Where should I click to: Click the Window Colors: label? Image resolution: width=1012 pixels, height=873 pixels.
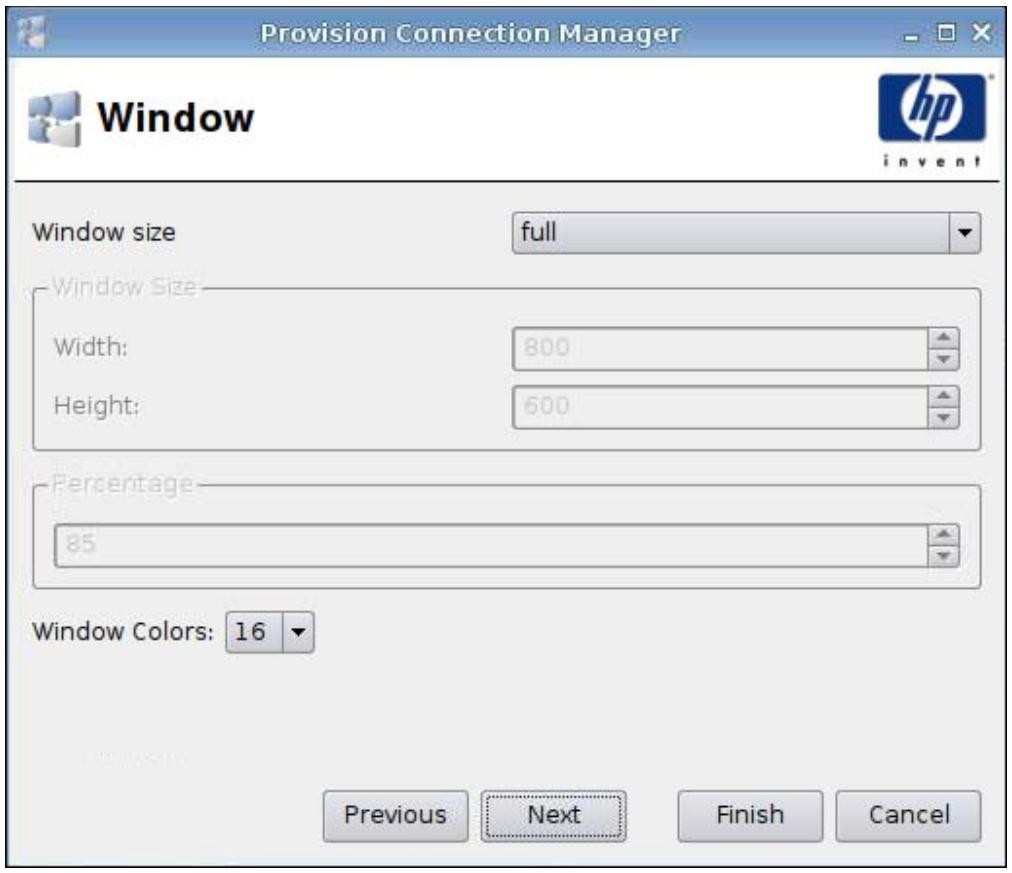coord(123,631)
